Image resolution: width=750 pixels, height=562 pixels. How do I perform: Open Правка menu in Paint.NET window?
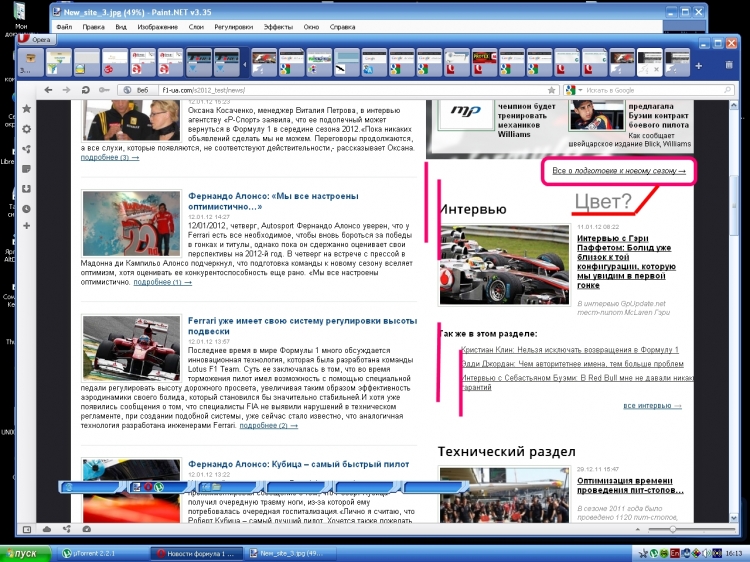click(x=93, y=27)
